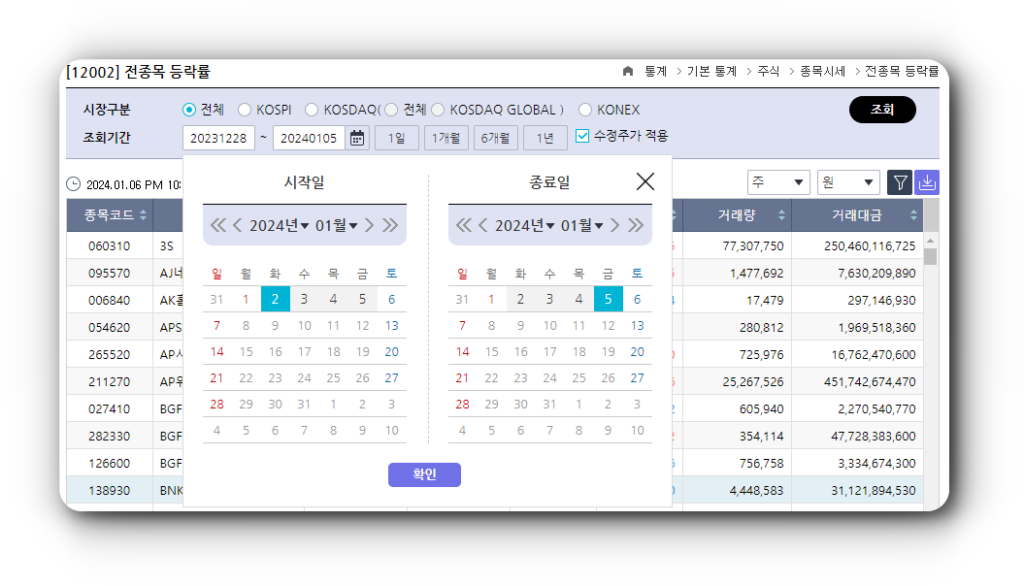Go to next month in start calendar
The height and width of the screenshot is (586, 1024).
[x=369, y=225]
